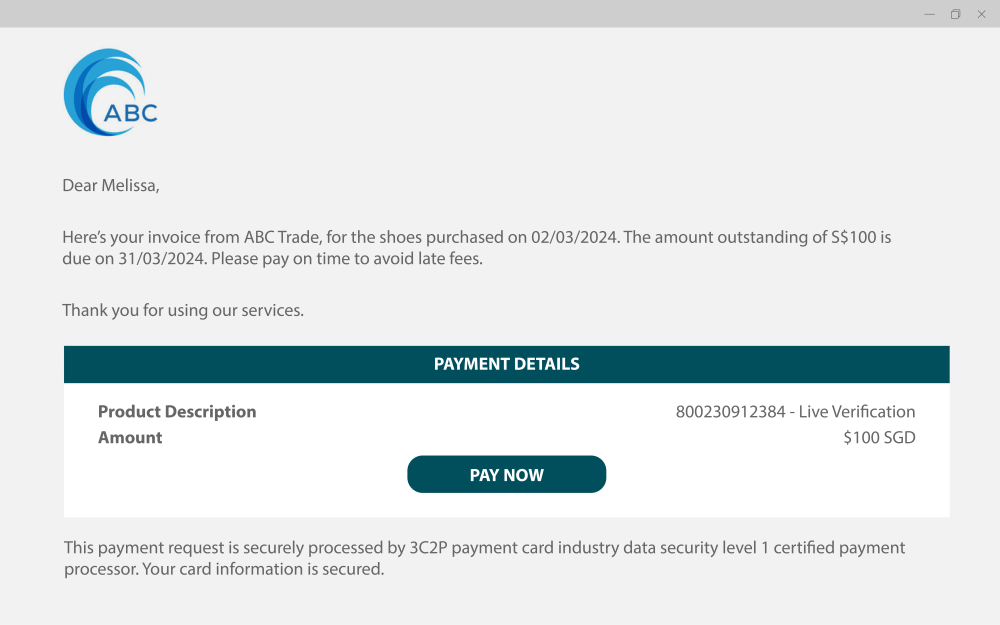1000x625 pixels.
Task: Click the white payment details panel
Action: pyautogui.click(x=506, y=450)
